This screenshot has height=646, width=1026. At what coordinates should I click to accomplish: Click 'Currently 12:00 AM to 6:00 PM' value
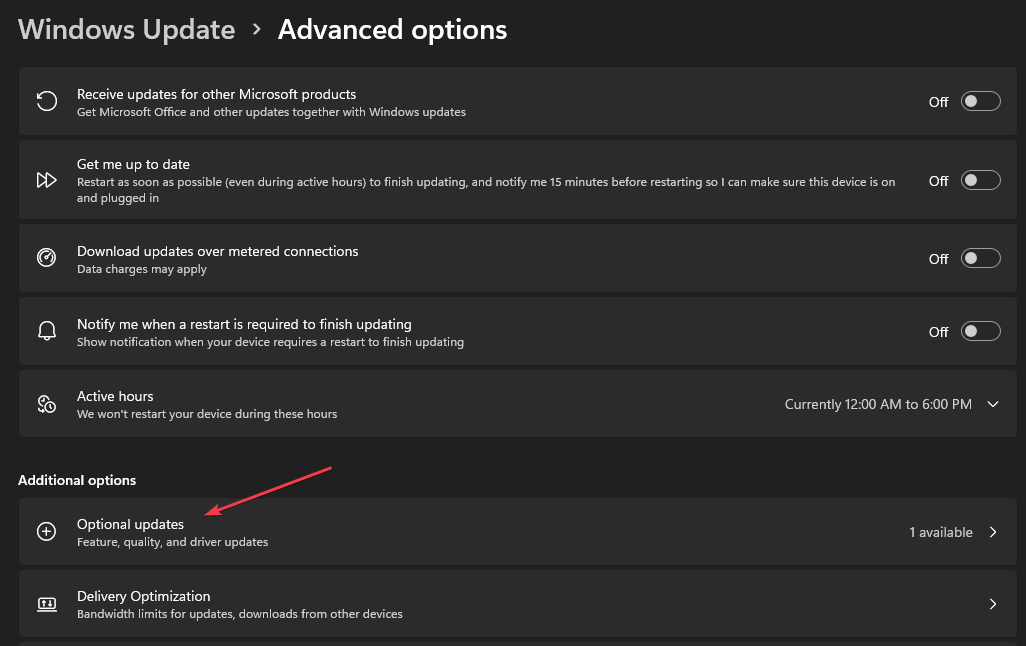(x=878, y=404)
